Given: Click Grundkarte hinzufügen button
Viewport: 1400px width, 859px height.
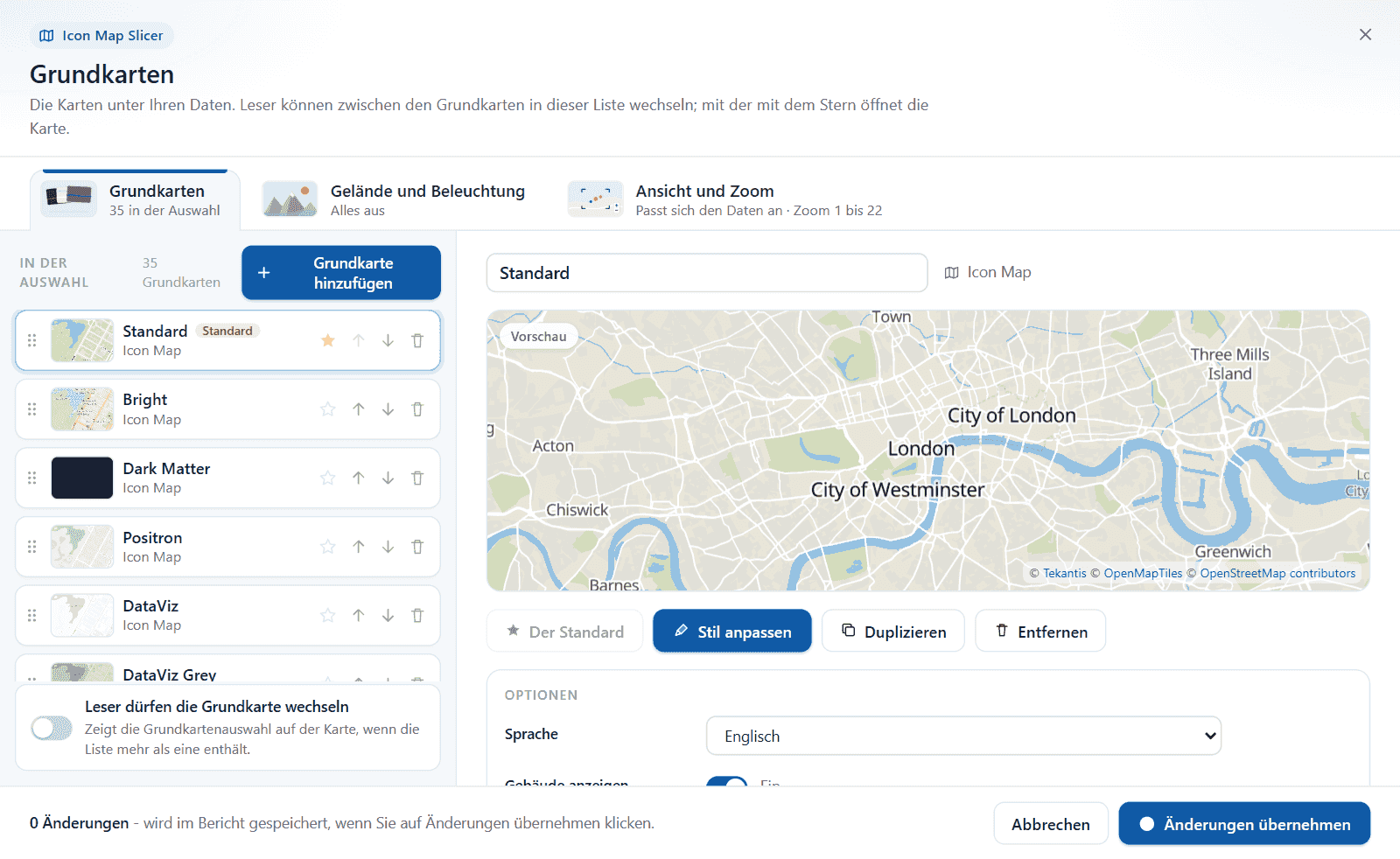Looking at the screenshot, I should pos(341,273).
